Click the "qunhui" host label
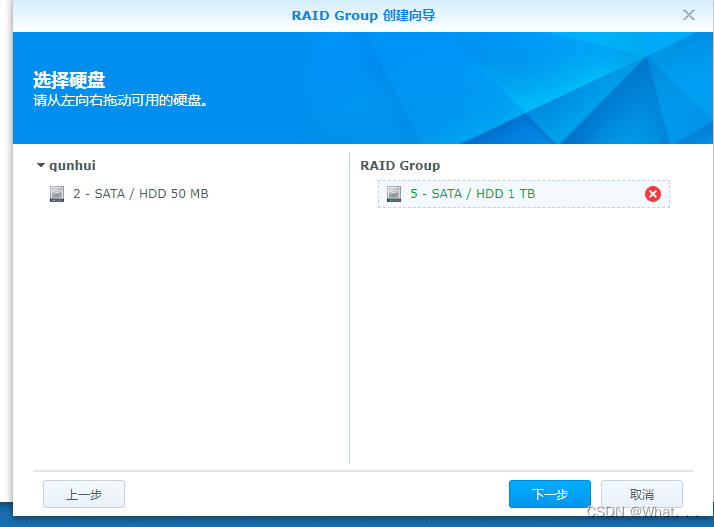This screenshot has width=714, height=527. point(72,165)
